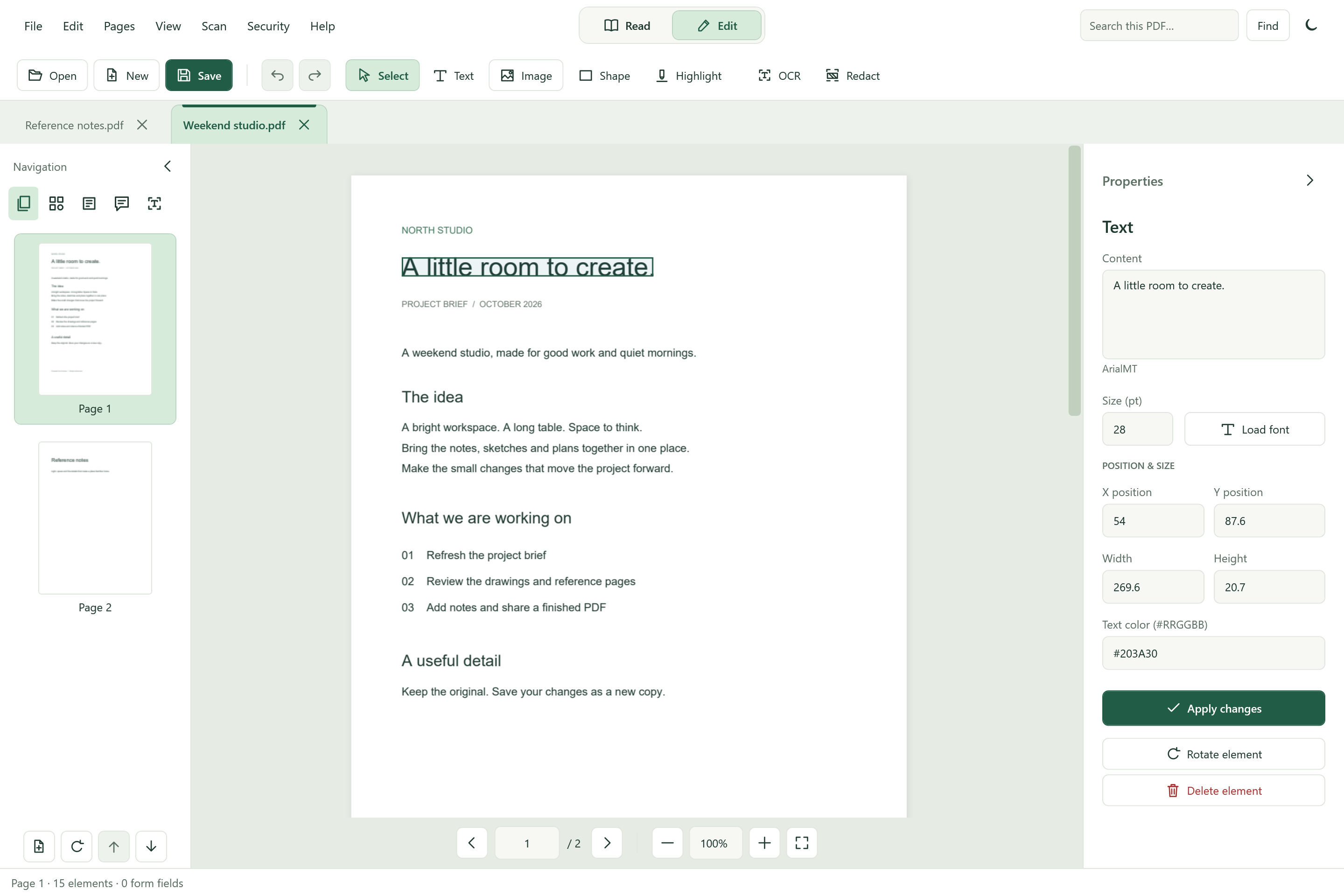Viewport: 1344px width, 896px height.
Task: Open the Security menu
Action: coord(268,26)
